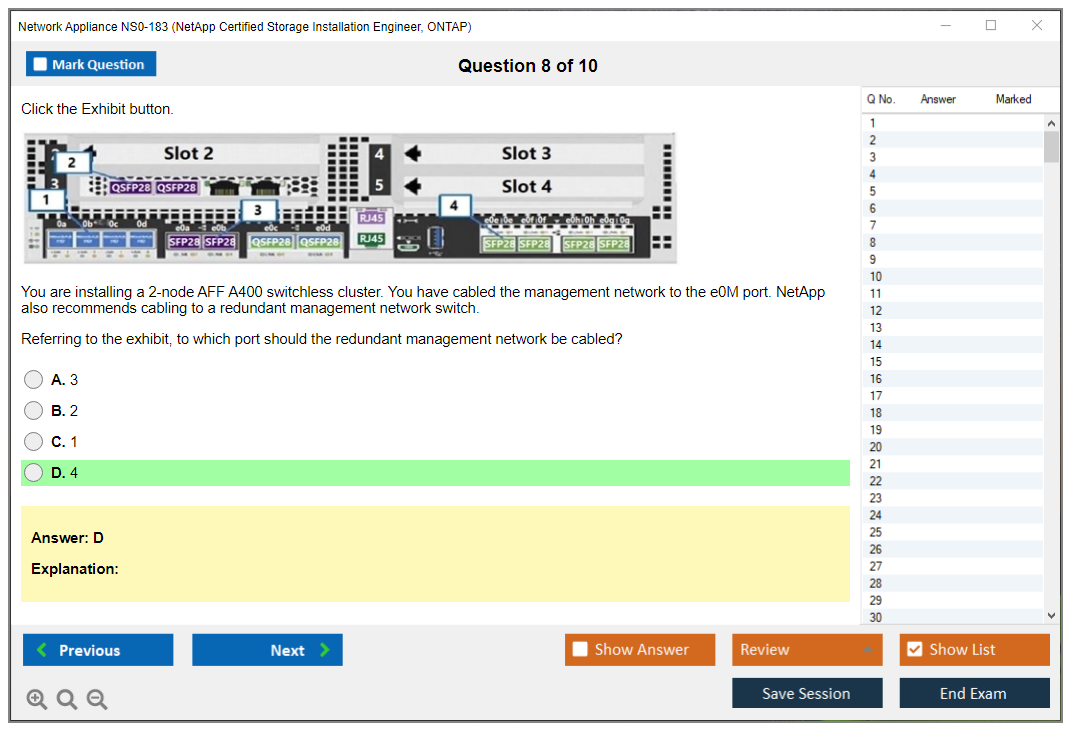
Task: Select answer option A
Action: click(34, 380)
